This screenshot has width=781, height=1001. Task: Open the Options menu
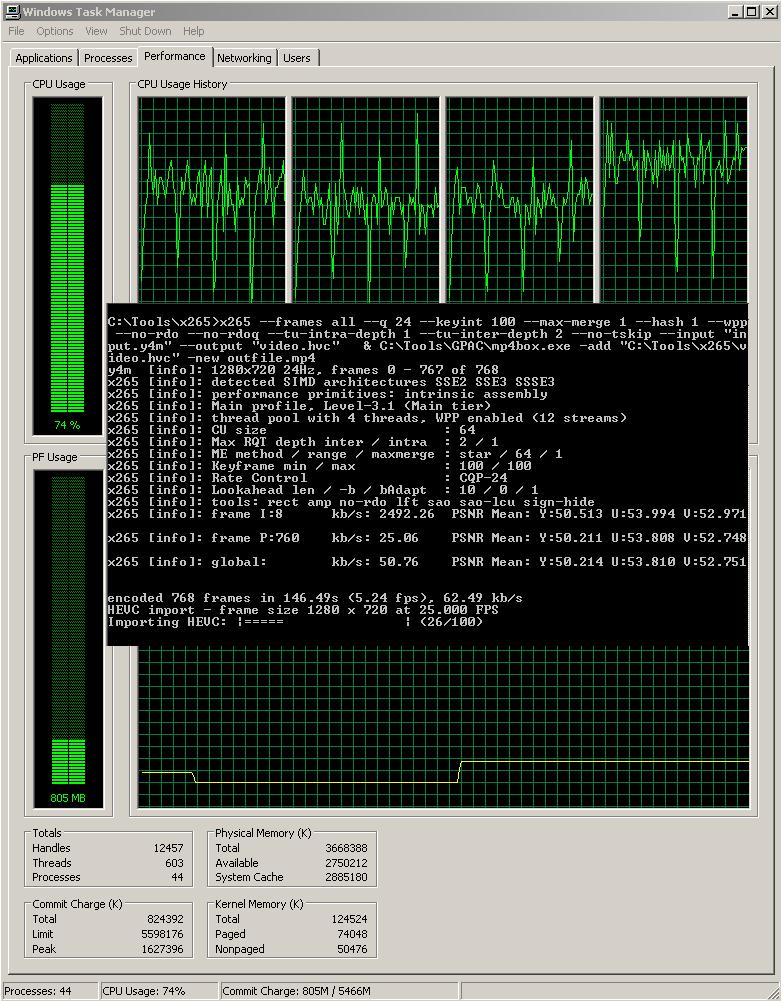[54, 31]
